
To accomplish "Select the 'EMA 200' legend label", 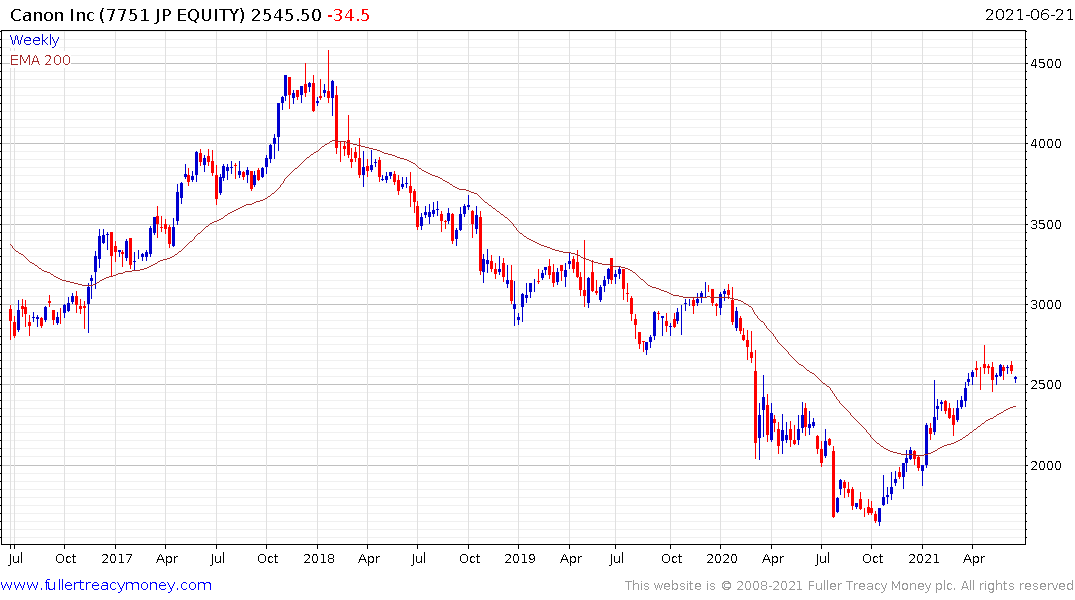I will coord(40,60).
